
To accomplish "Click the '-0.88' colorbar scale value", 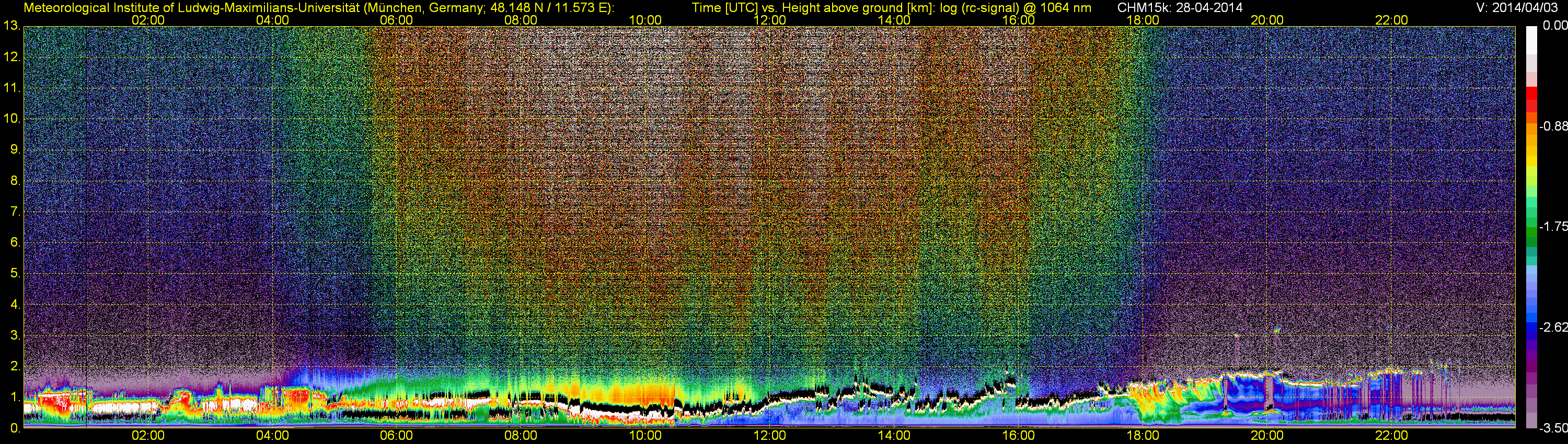I will tap(1553, 126).
